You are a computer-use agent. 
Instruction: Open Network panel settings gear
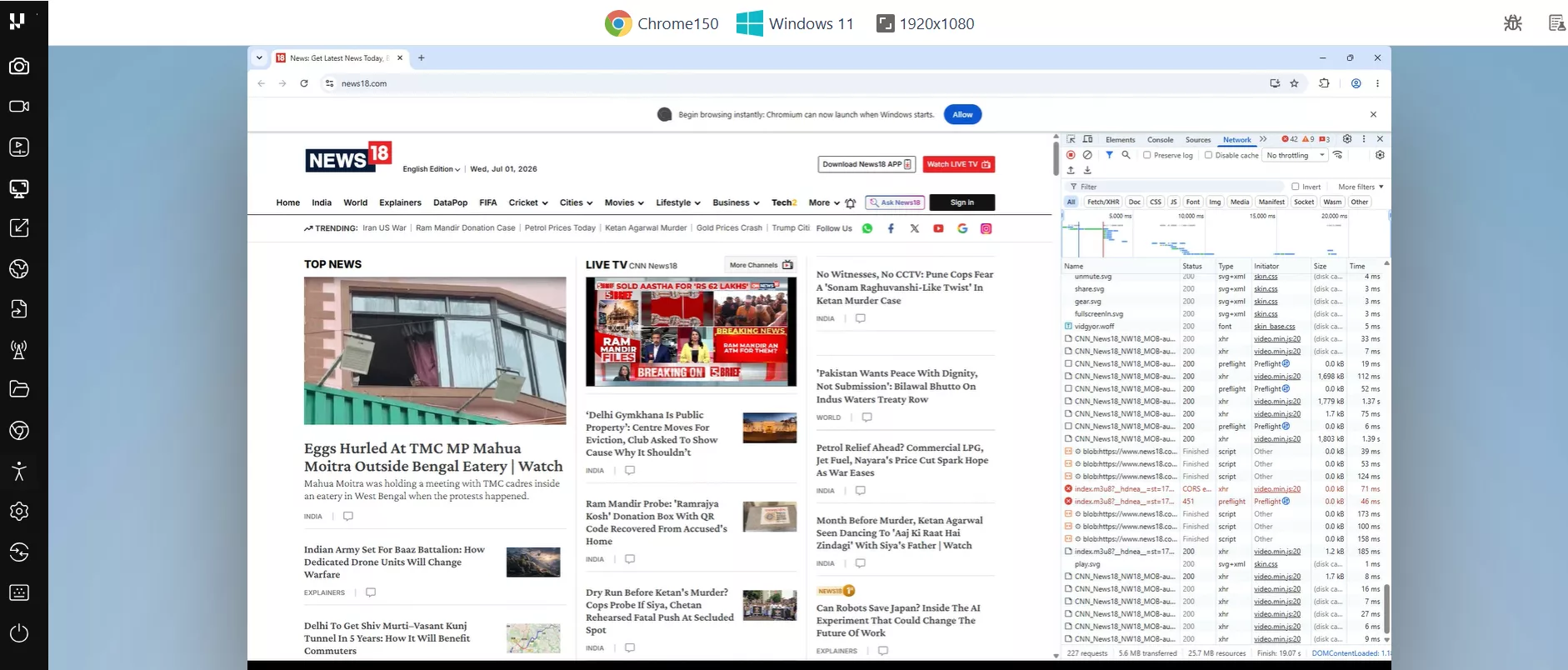[1380, 155]
